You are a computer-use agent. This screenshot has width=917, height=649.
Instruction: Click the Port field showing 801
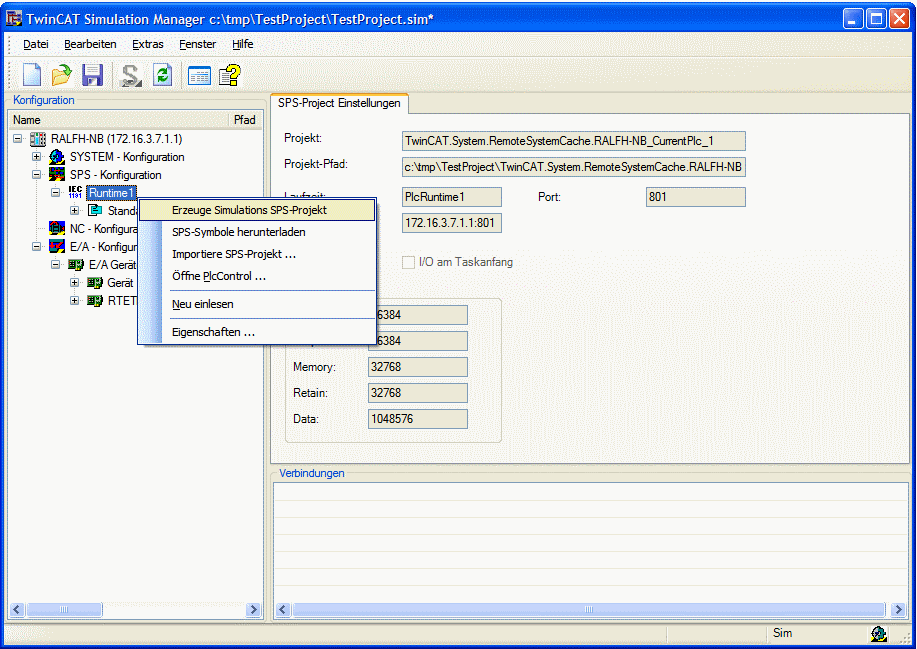(x=696, y=197)
